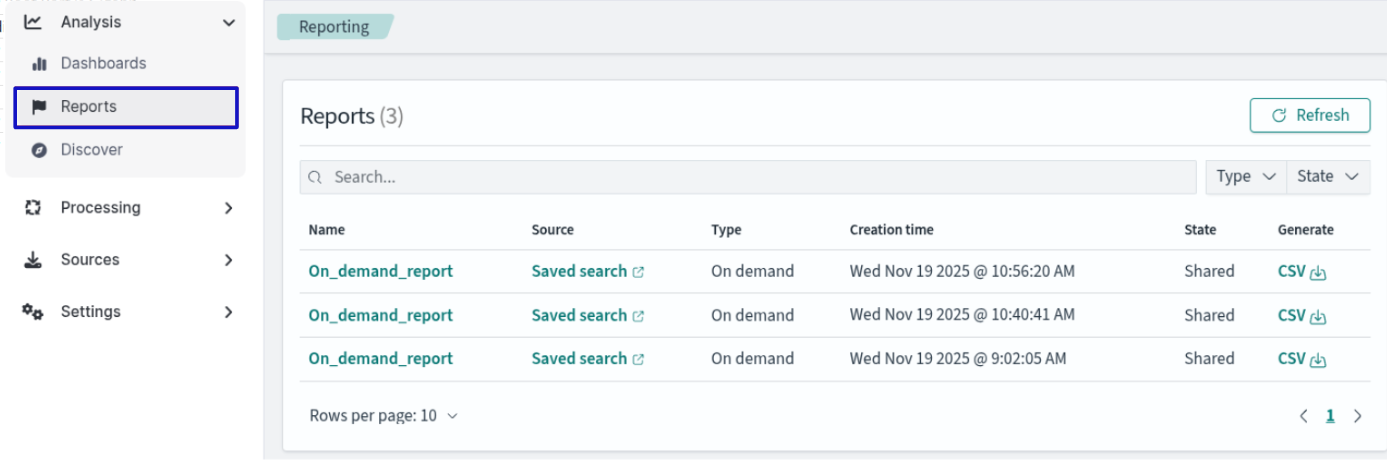
Task: Open Dashboards in the sidebar
Action: (103, 64)
